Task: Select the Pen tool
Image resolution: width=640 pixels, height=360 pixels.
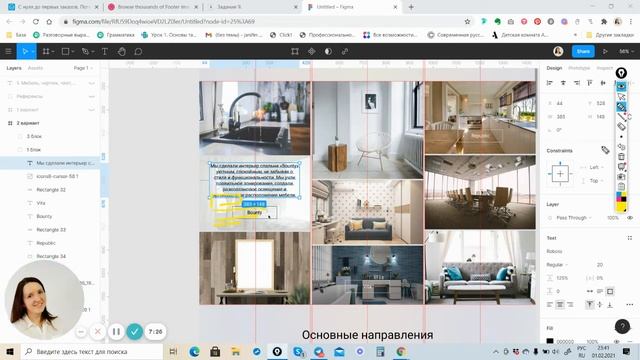Action: point(85,51)
